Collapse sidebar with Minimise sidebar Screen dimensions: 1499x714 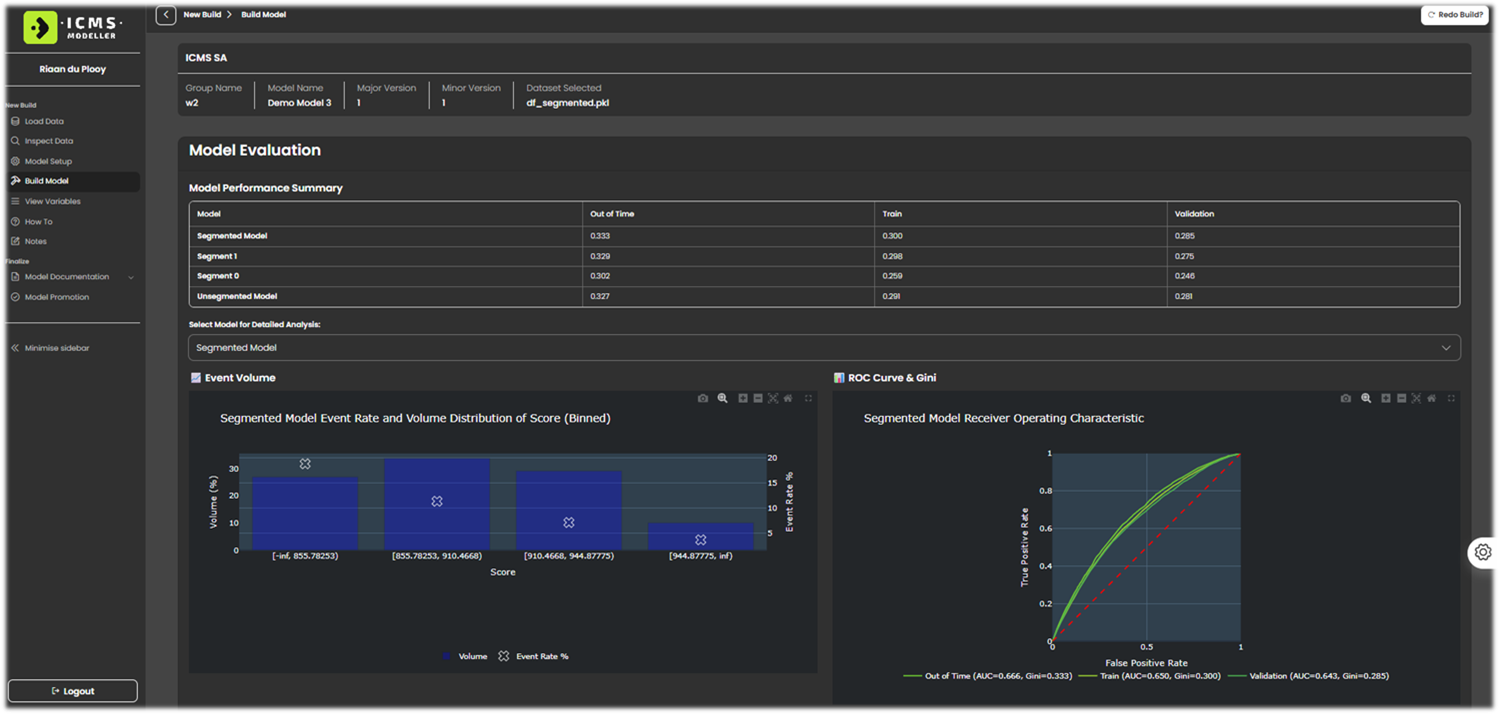click(x=57, y=348)
